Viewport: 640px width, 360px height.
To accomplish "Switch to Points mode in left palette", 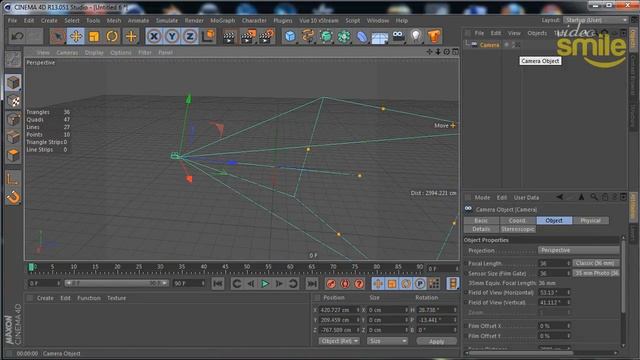I will (x=13, y=120).
